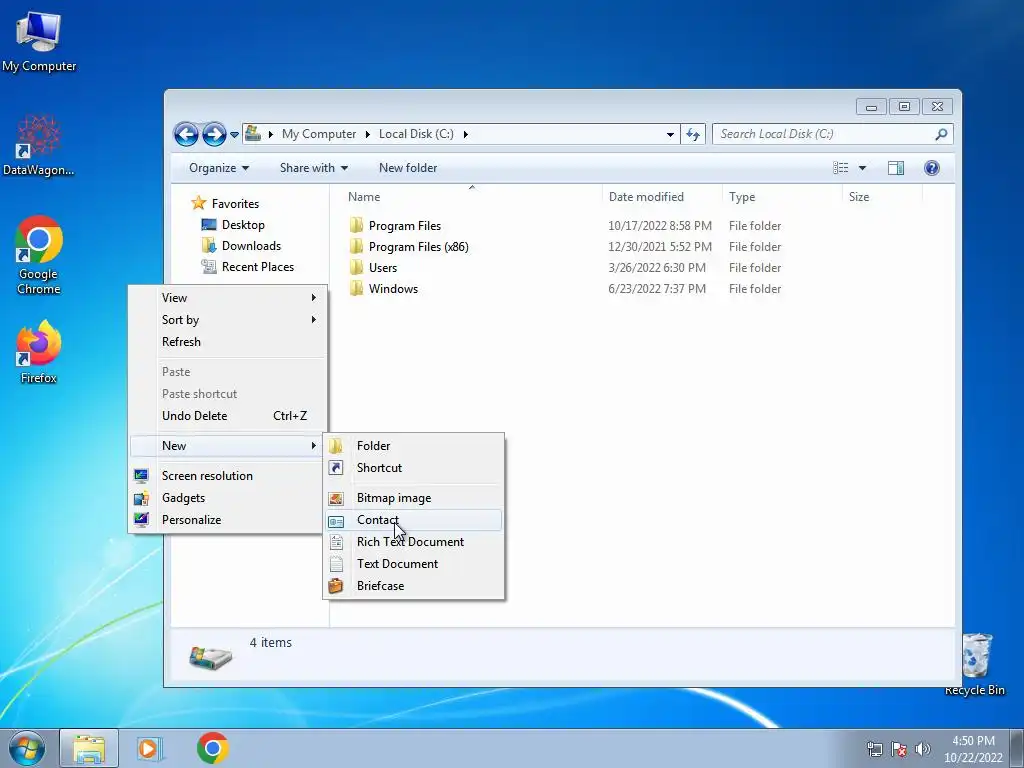Click the Google Chrome desktop shortcut
1024x768 pixels.
39,255
